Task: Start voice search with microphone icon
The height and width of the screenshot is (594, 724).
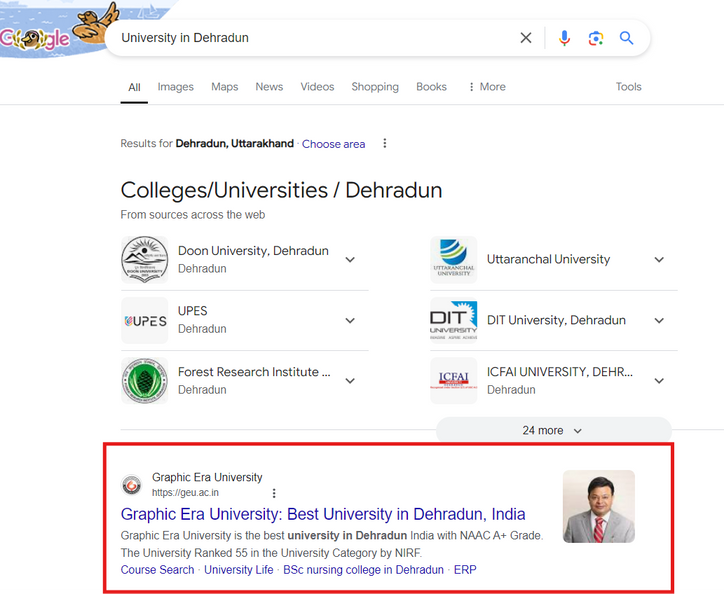Action: click(x=564, y=38)
